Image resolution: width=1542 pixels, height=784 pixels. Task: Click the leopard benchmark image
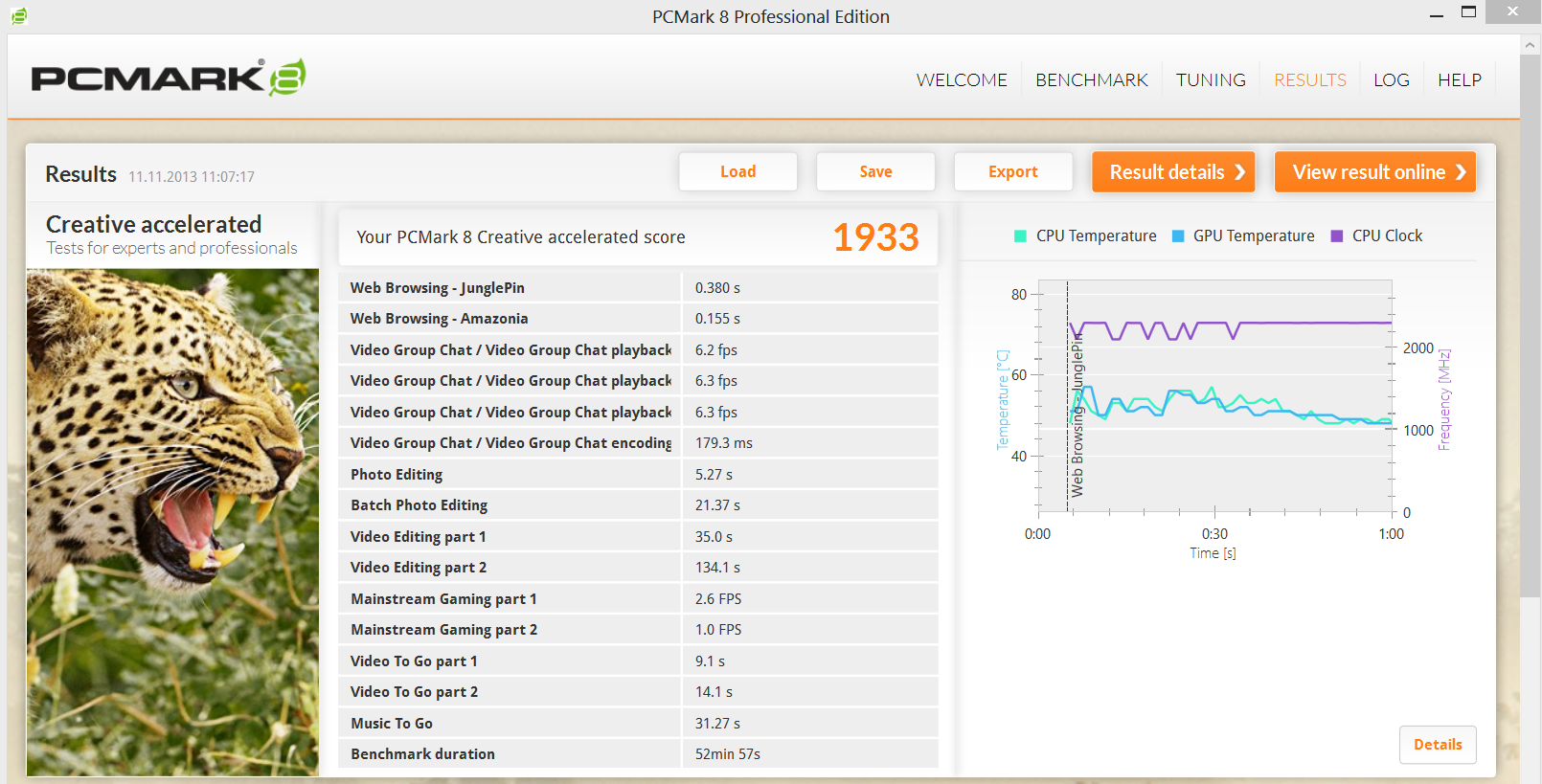(172, 522)
